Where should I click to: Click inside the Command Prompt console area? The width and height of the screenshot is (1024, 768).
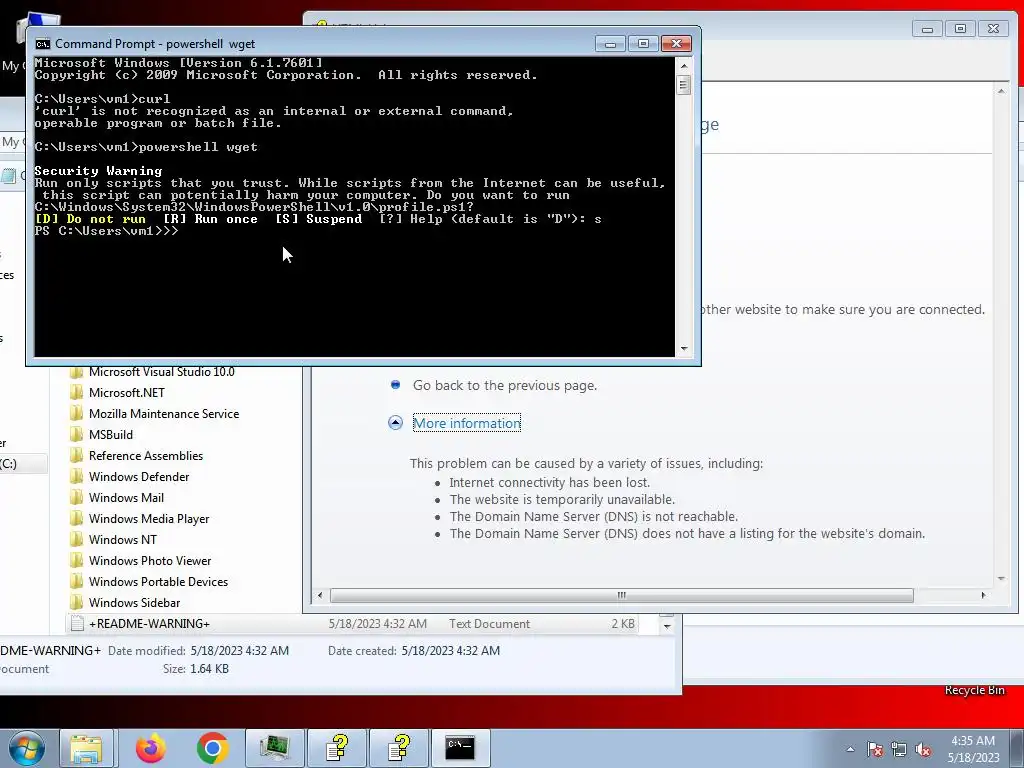pyautogui.click(x=354, y=207)
